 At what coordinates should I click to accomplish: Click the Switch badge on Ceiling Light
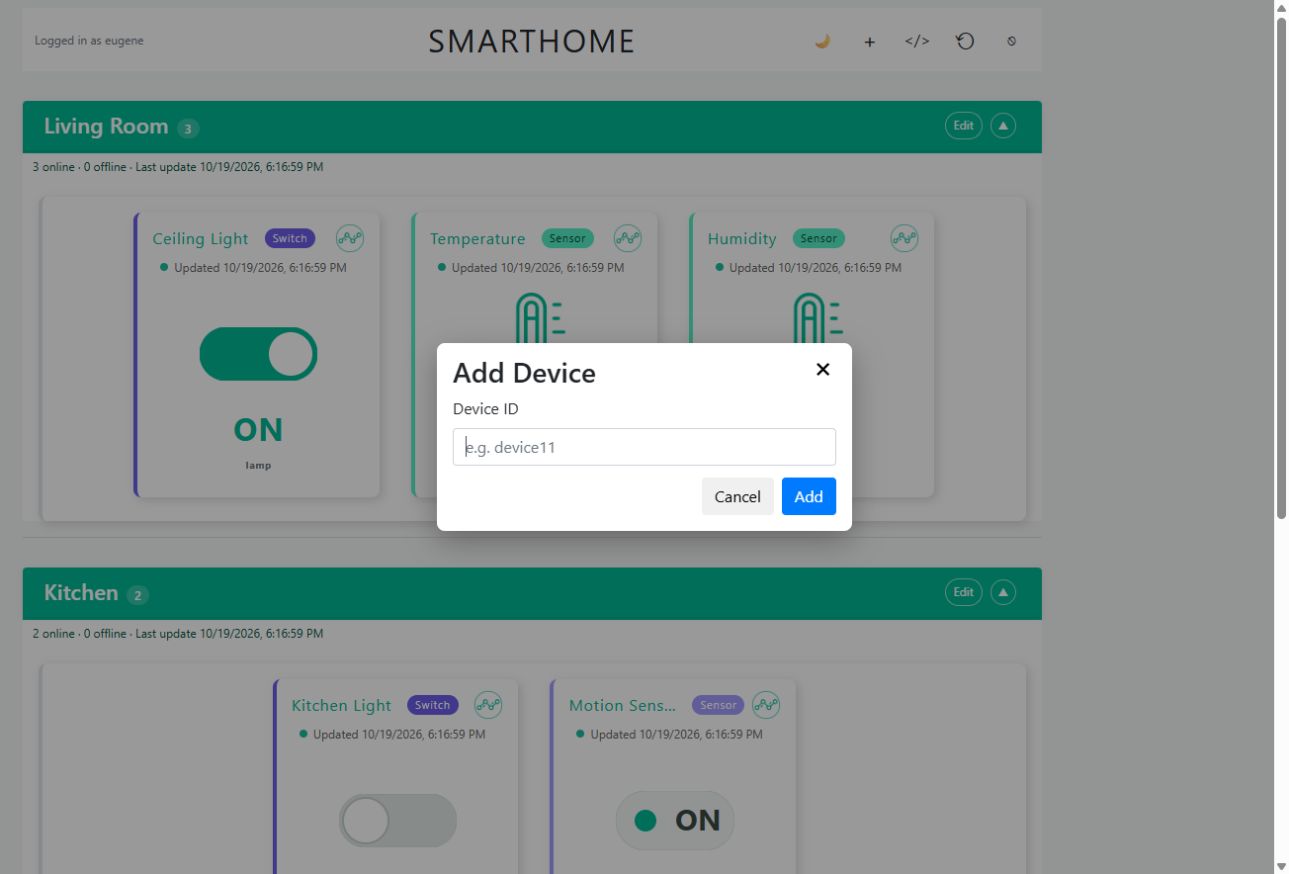[x=290, y=238]
